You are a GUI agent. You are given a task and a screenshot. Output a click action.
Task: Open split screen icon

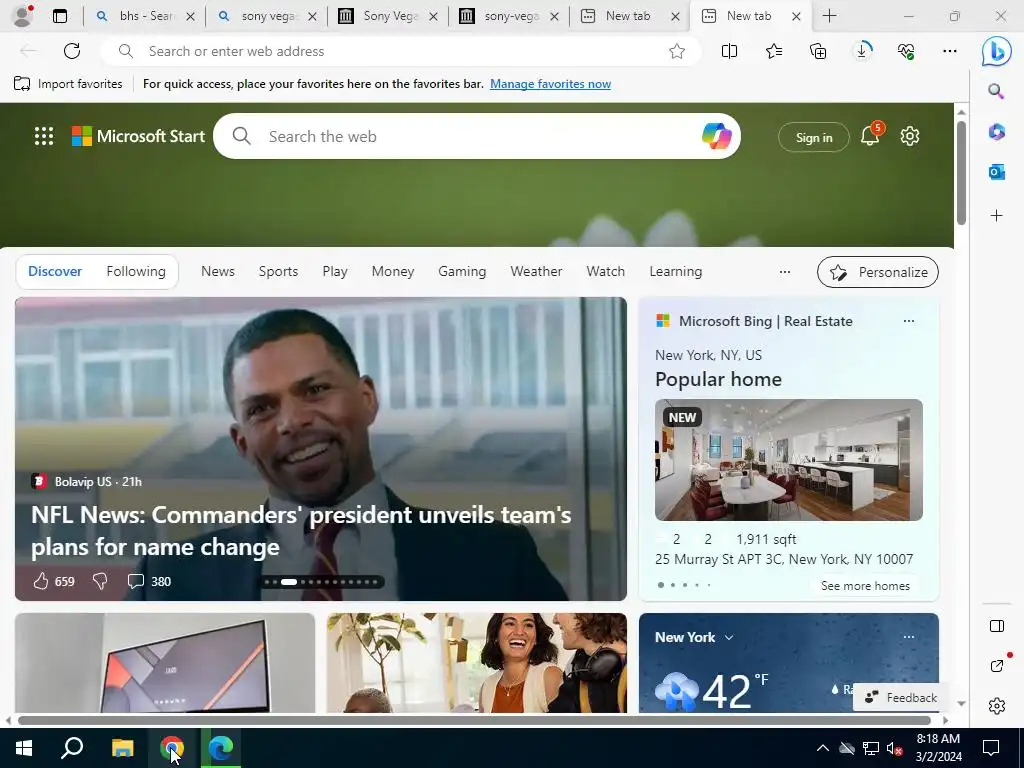729,51
